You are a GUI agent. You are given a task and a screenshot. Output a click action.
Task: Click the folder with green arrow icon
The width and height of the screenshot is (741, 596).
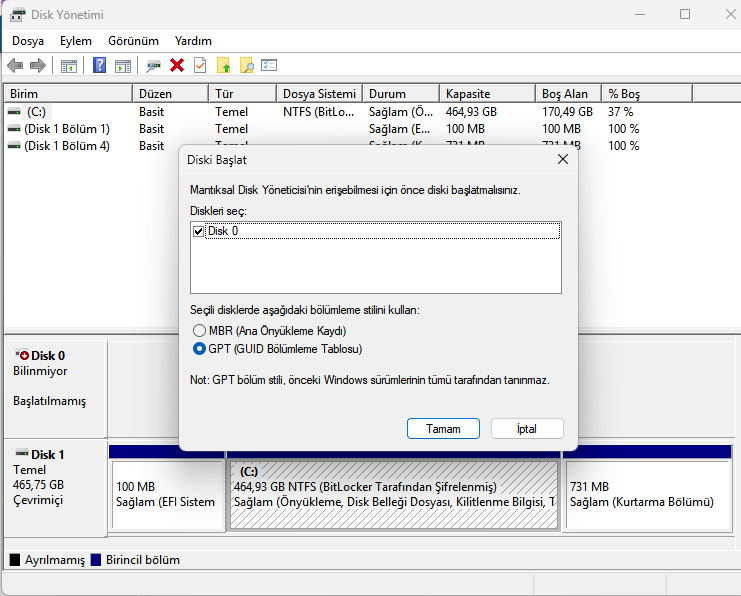click(223, 65)
